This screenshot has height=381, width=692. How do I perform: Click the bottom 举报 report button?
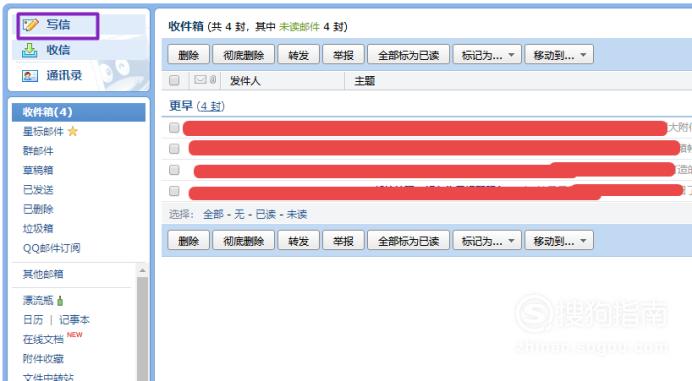343,241
